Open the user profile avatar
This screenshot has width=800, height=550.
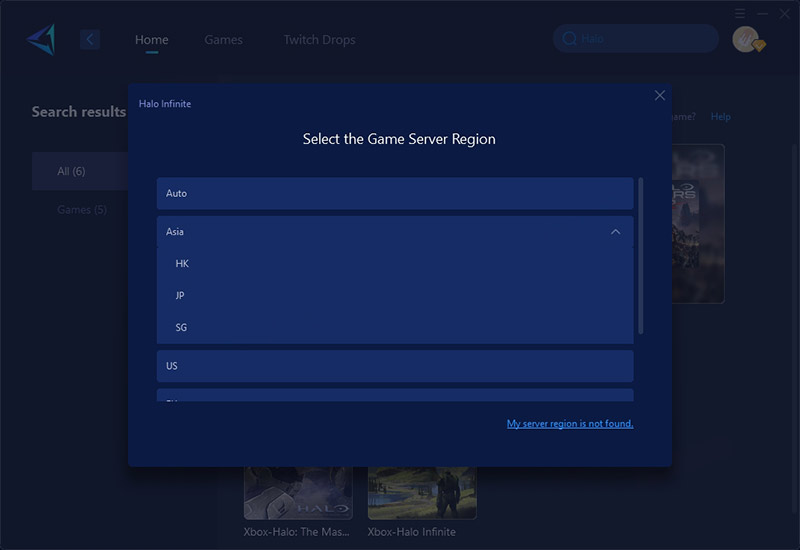pos(746,39)
